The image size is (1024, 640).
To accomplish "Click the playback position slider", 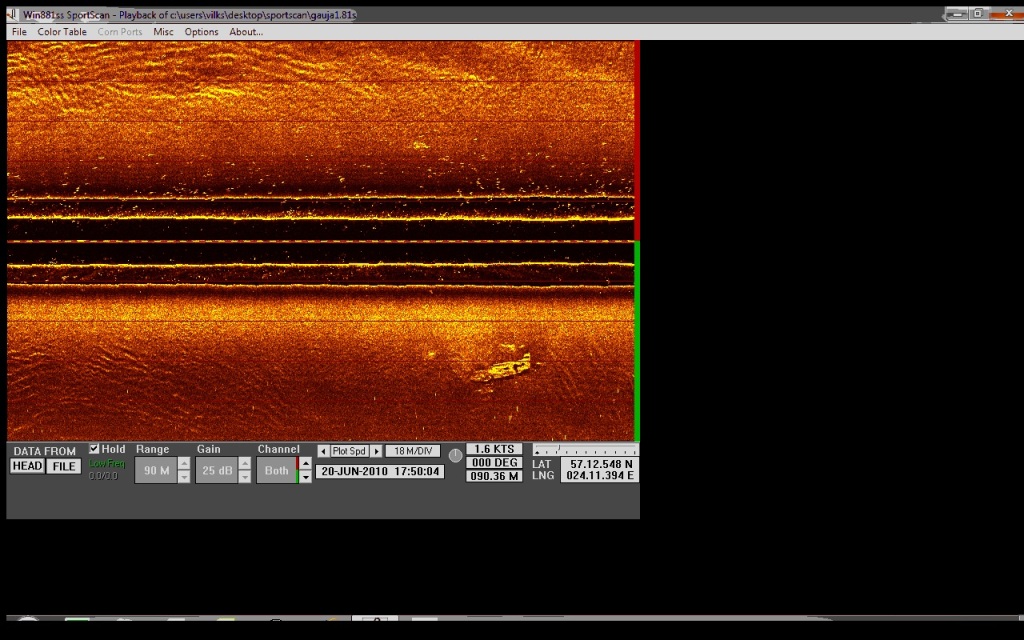I will (585, 450).
